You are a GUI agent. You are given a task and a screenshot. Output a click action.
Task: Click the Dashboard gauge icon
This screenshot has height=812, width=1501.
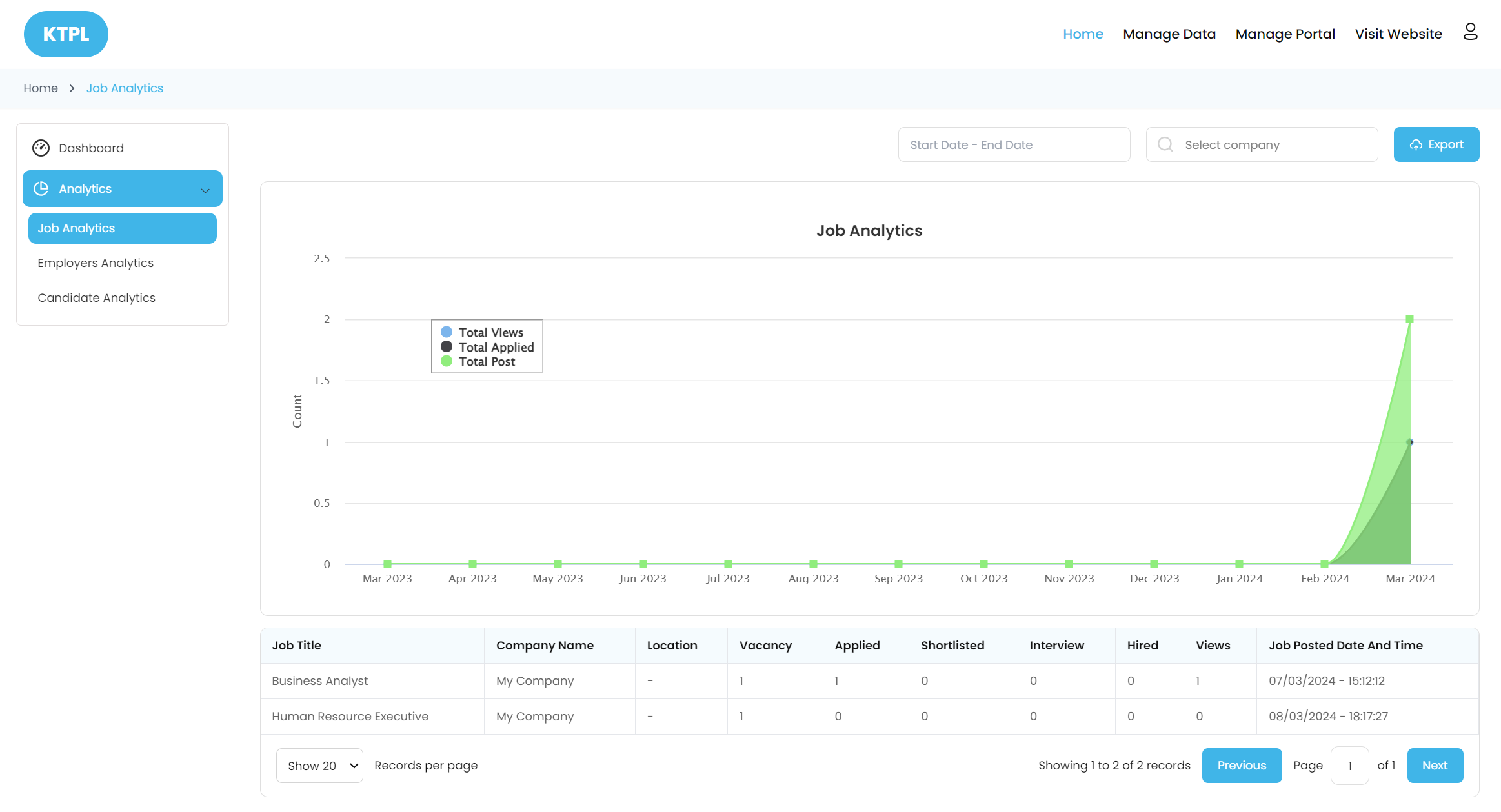pyautogui.click(x=41, y=148)
